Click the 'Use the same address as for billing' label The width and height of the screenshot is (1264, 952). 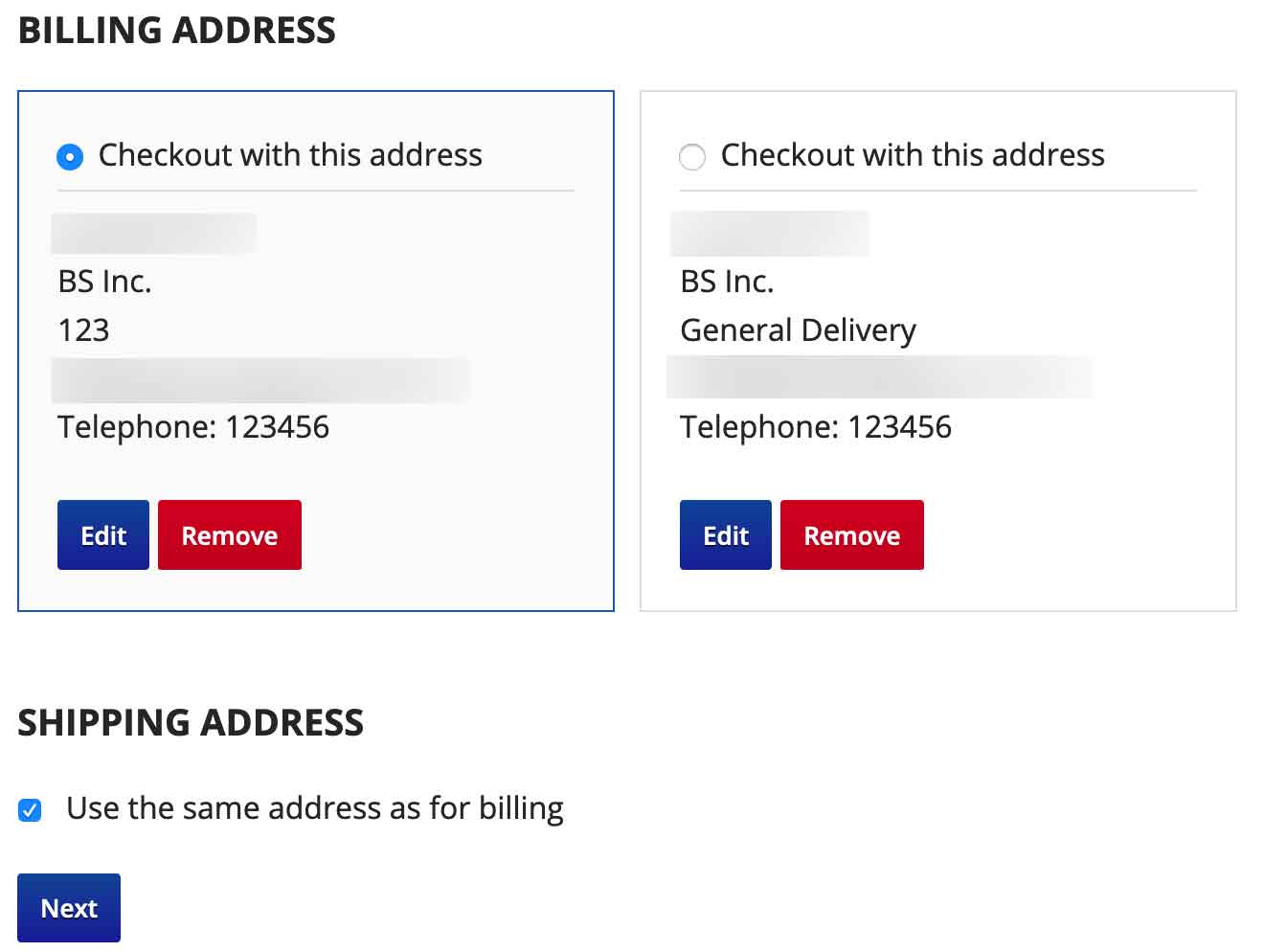315,808
